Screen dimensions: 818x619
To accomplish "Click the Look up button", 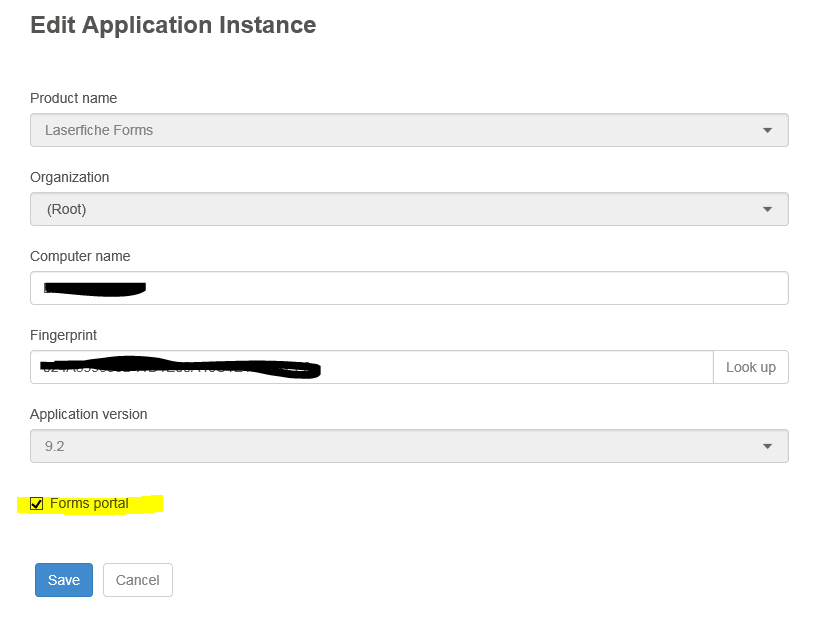I will [751, 367].
